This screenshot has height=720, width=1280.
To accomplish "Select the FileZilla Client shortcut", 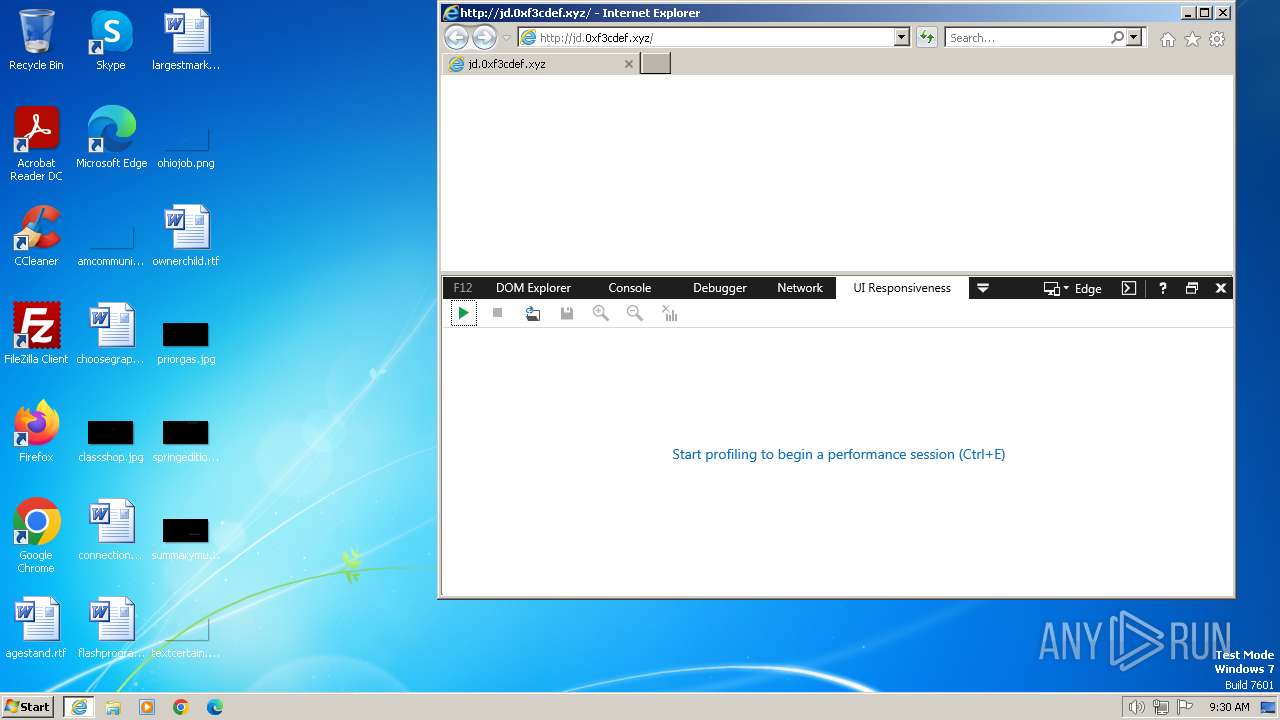I will pos(36,334).
